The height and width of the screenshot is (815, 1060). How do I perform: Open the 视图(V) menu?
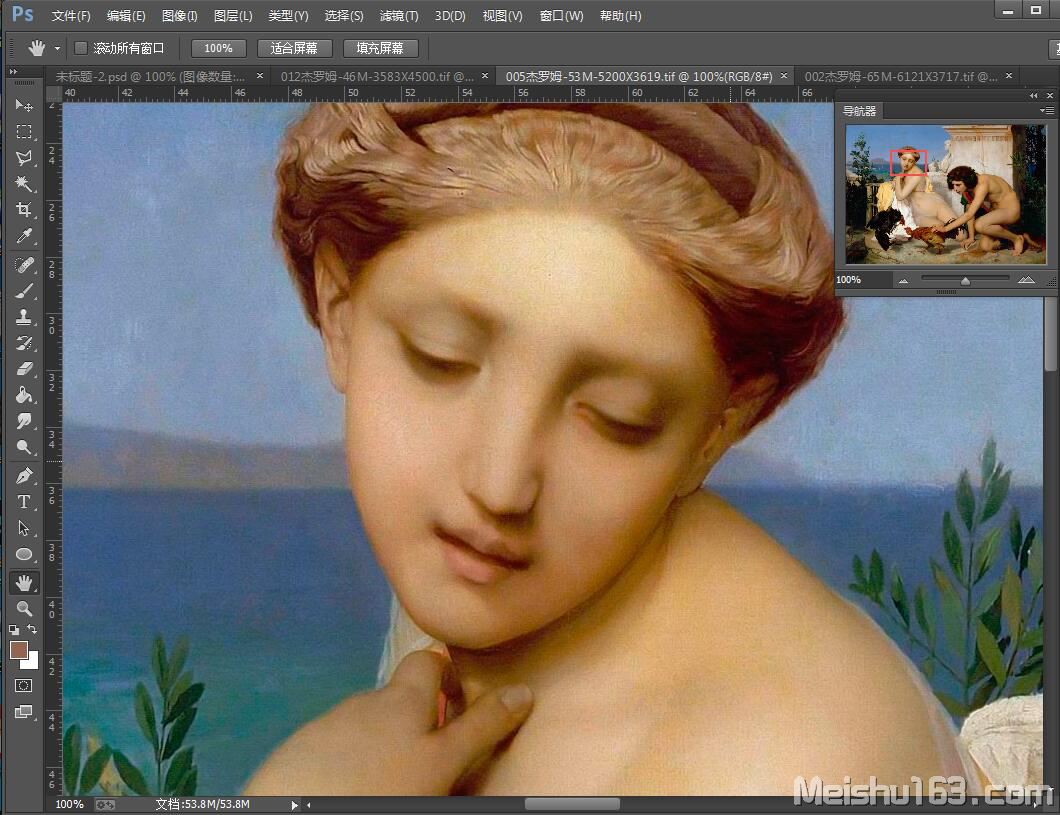point(502,16)
